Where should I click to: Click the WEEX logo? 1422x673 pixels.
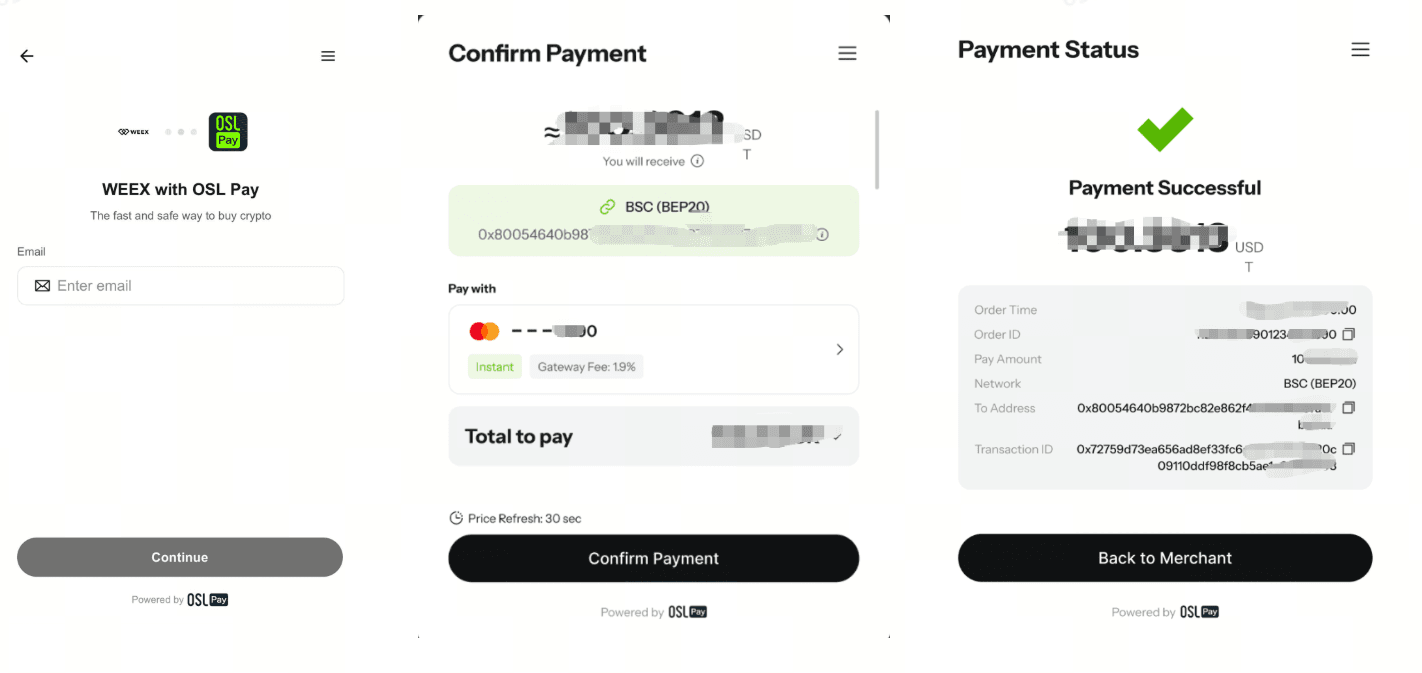point(133,132)
